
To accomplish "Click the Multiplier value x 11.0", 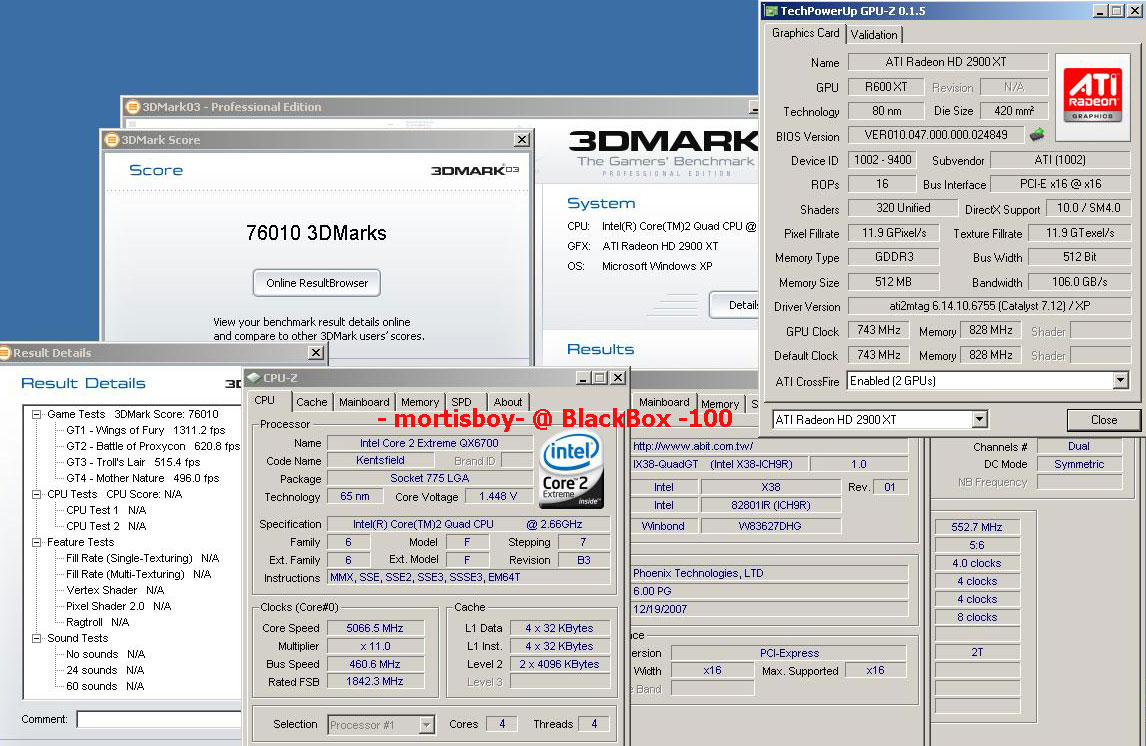I will pyautogui.click(x=375, y=647).
